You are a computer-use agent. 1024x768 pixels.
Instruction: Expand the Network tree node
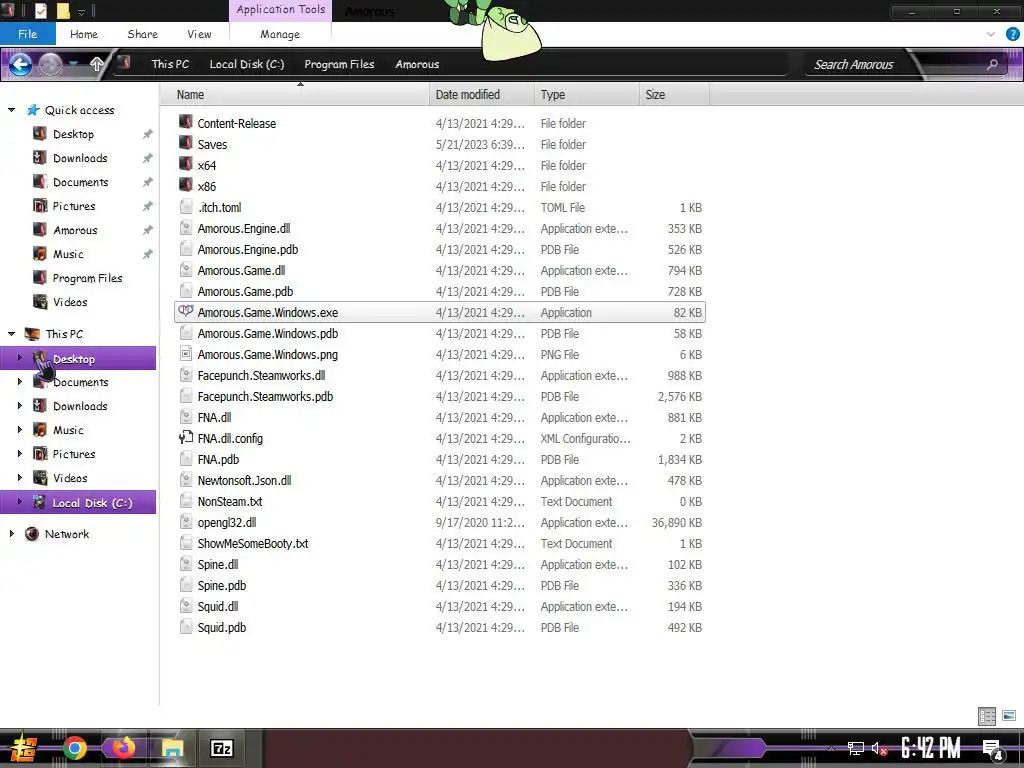pyautogui.click(x=11, y=534)
